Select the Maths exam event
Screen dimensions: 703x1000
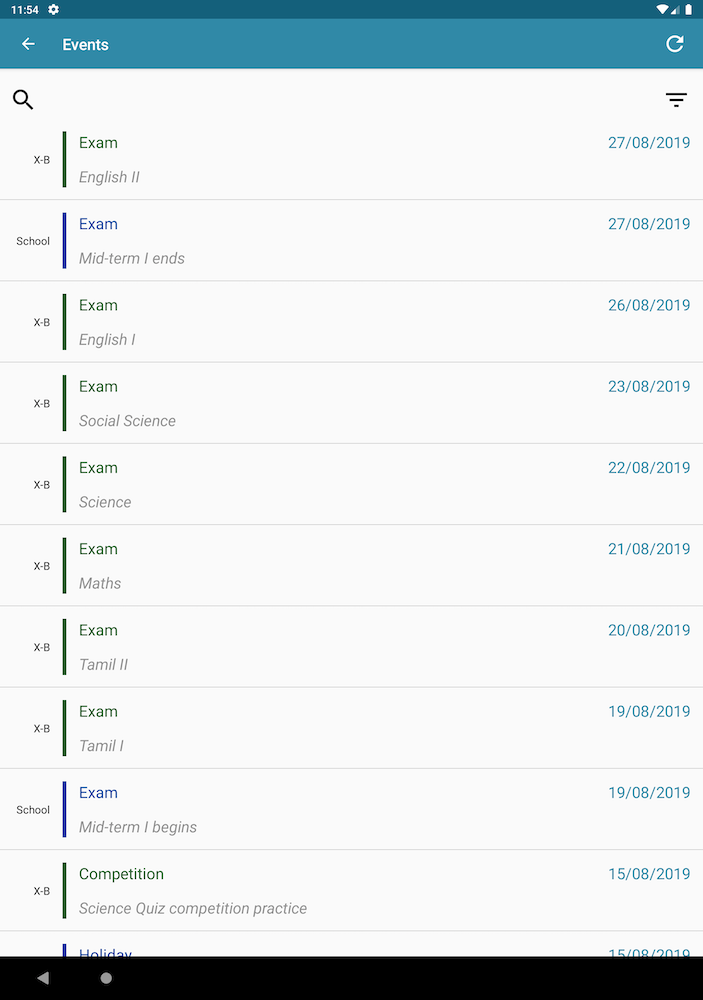(x=351, y=565)
